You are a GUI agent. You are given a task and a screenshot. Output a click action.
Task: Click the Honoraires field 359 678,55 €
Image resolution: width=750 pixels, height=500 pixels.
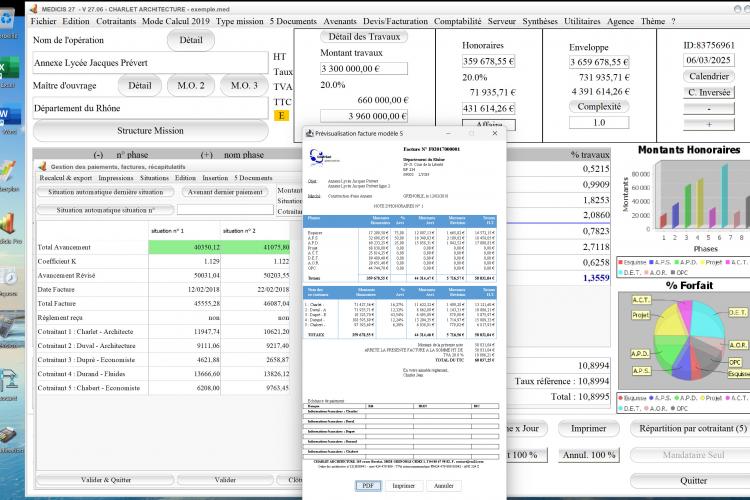click(488, 61)
